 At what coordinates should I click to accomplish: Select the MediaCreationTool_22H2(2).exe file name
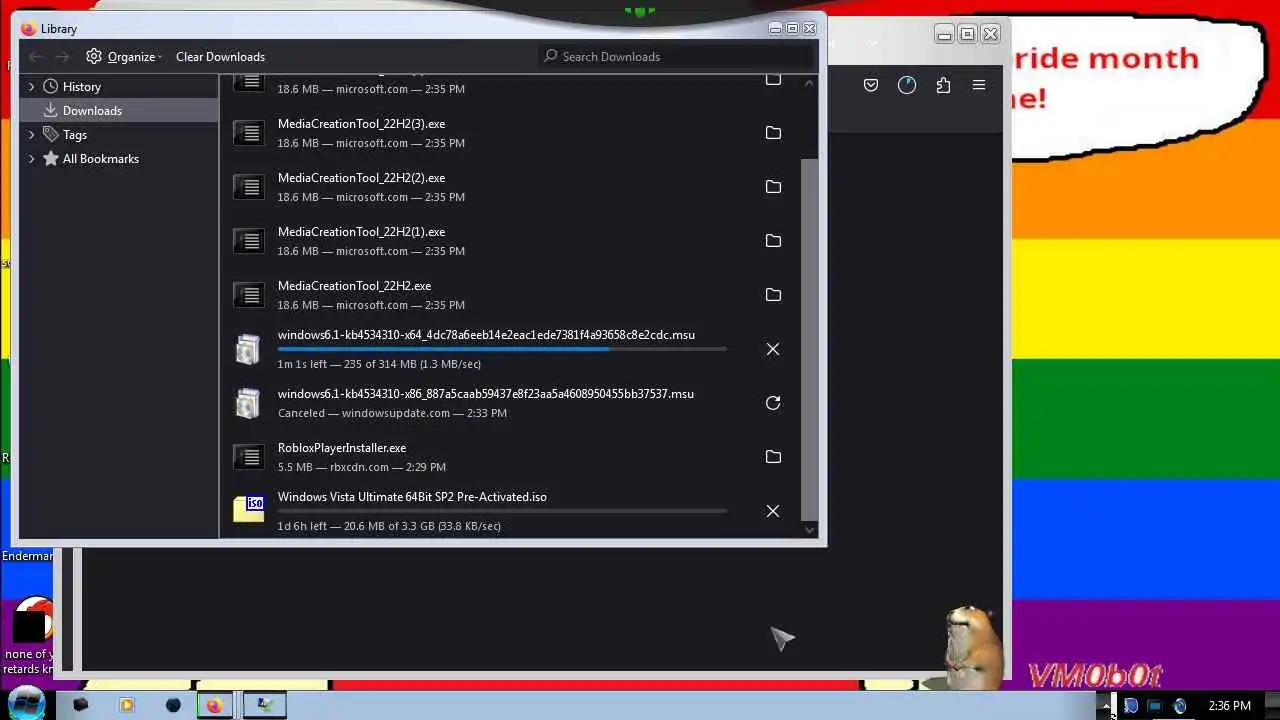pyautogui.click(x=361, y=178)
